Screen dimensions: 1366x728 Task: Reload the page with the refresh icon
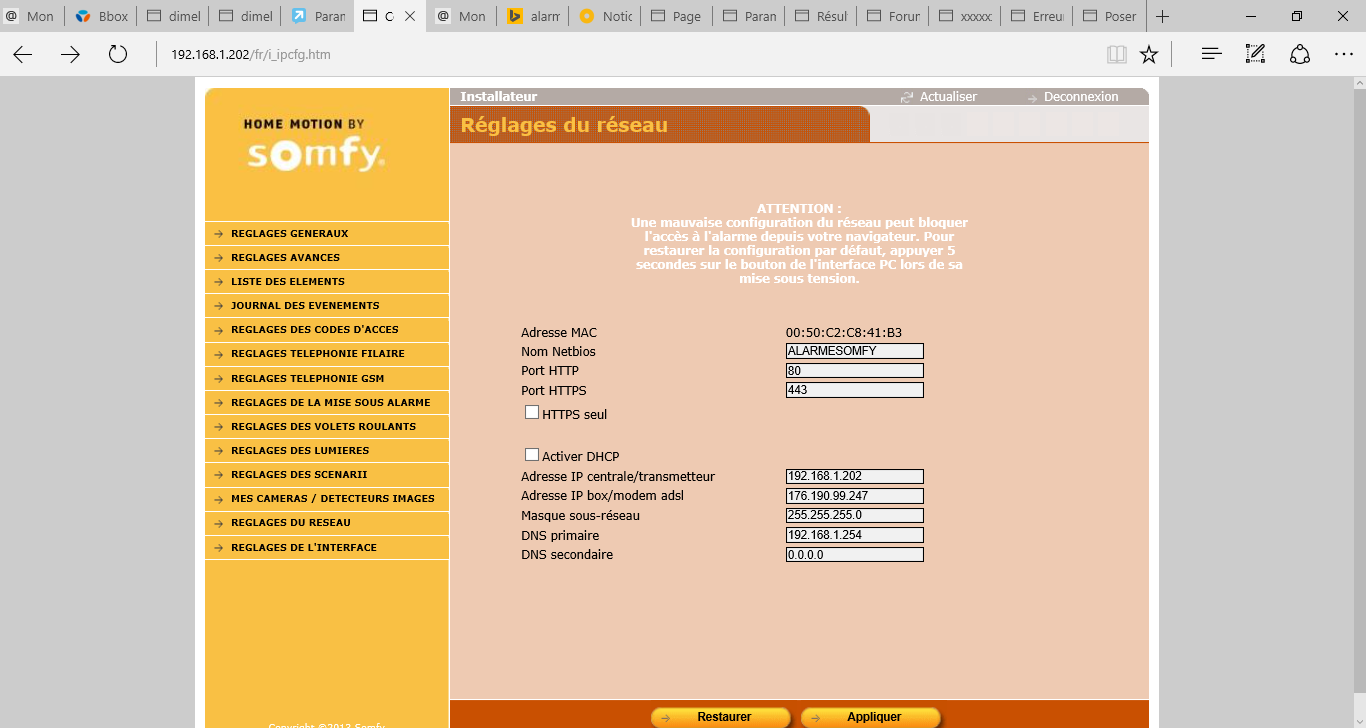pos(118,54)
